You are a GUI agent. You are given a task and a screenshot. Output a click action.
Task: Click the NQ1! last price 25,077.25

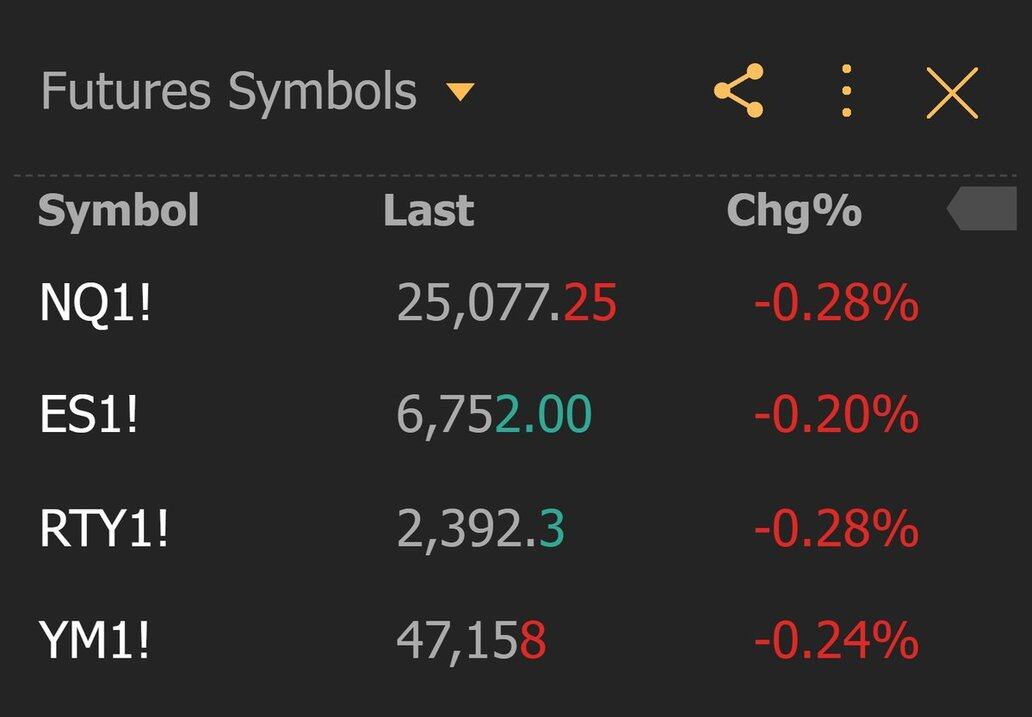[x=506, y=303]
